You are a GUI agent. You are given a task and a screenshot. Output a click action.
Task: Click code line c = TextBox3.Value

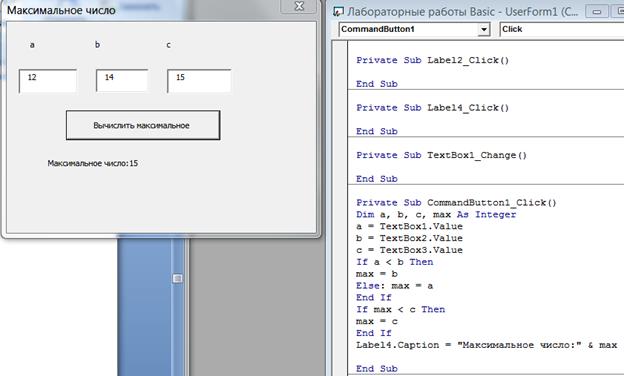pyautogui.click(x=410, y=250)
